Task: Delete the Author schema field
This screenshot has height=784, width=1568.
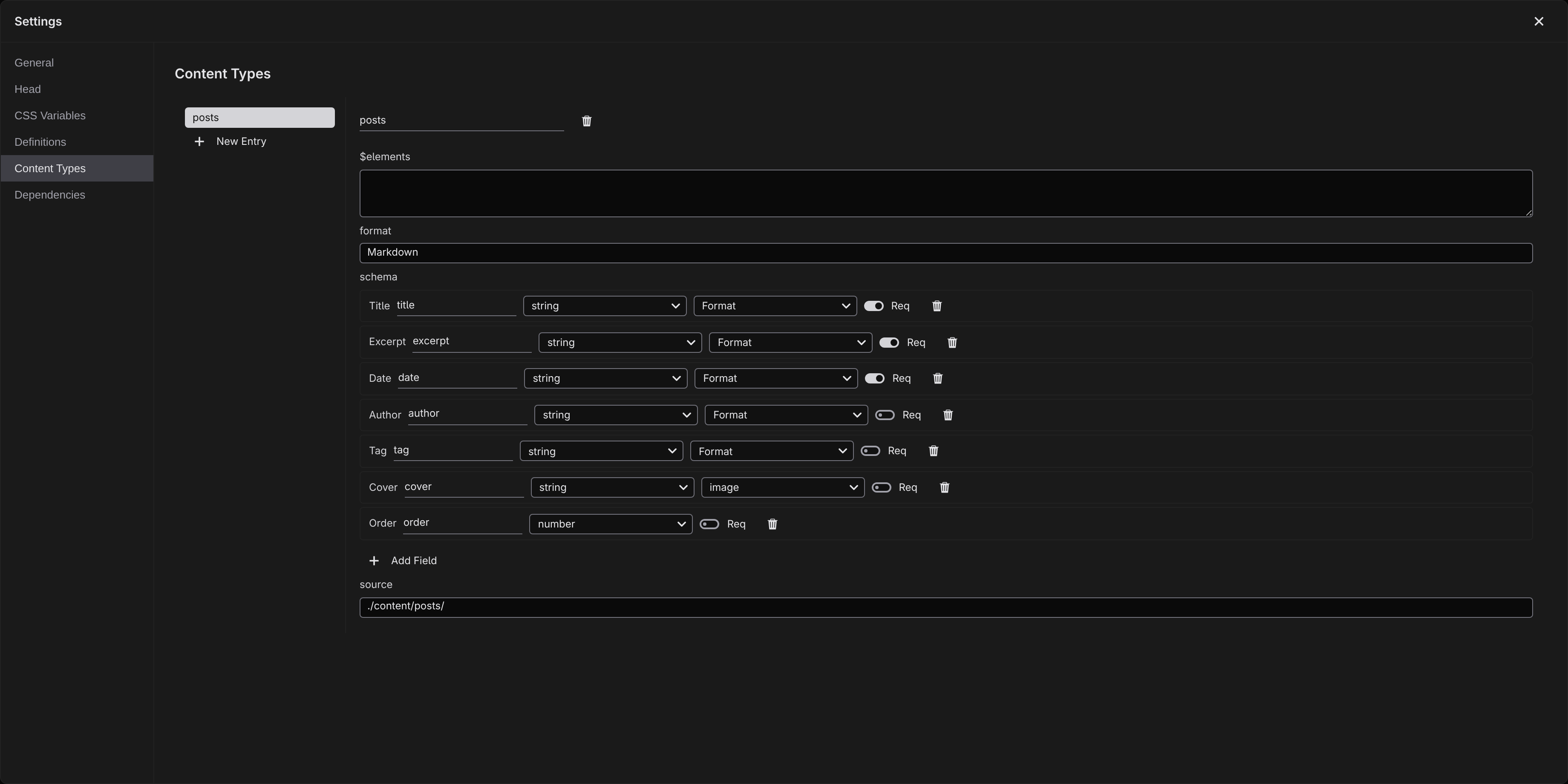Action: pyautogui.click(x=948, y=415)
